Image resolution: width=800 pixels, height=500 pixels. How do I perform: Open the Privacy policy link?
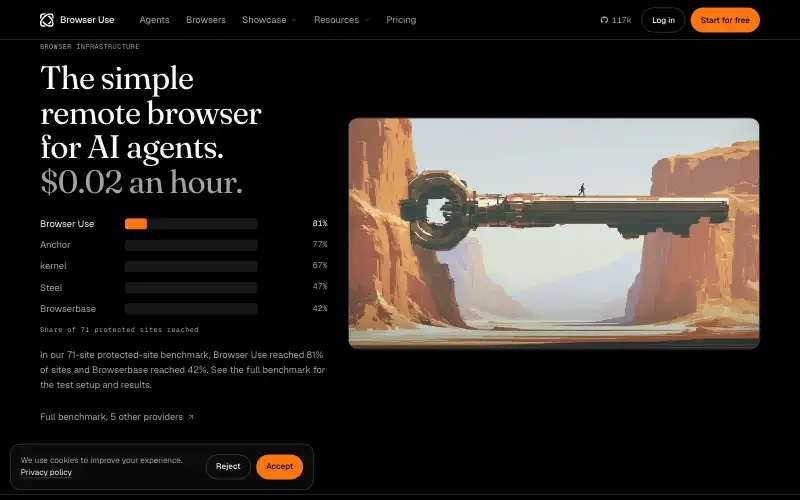coord(46,472)
